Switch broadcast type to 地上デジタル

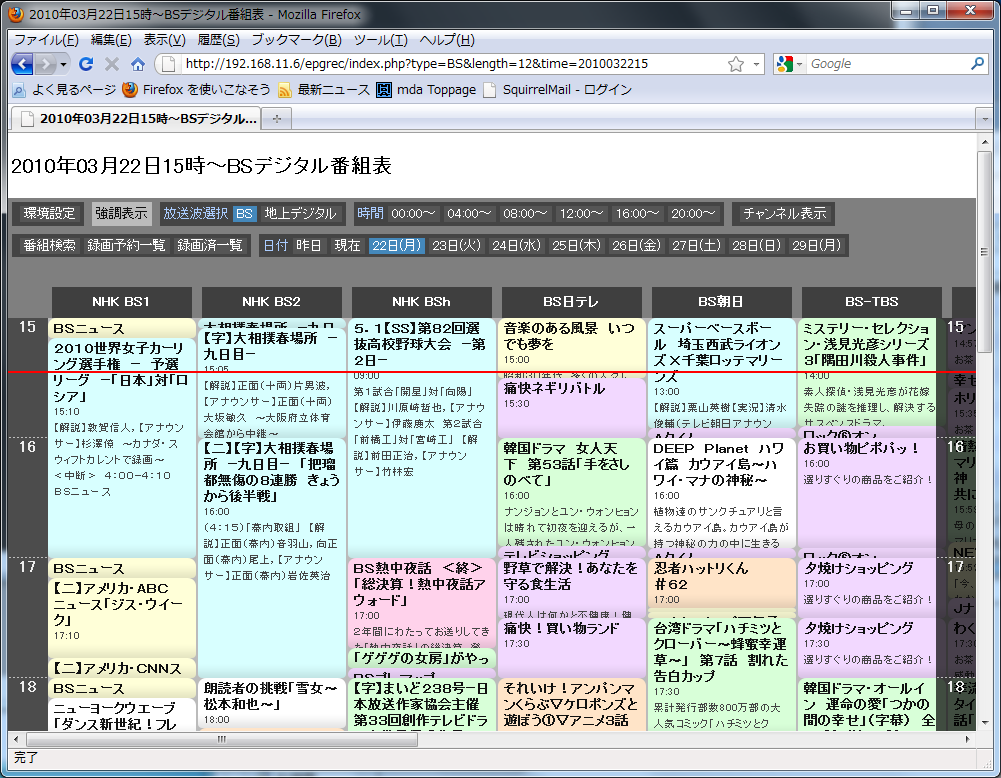click(300, 213)
